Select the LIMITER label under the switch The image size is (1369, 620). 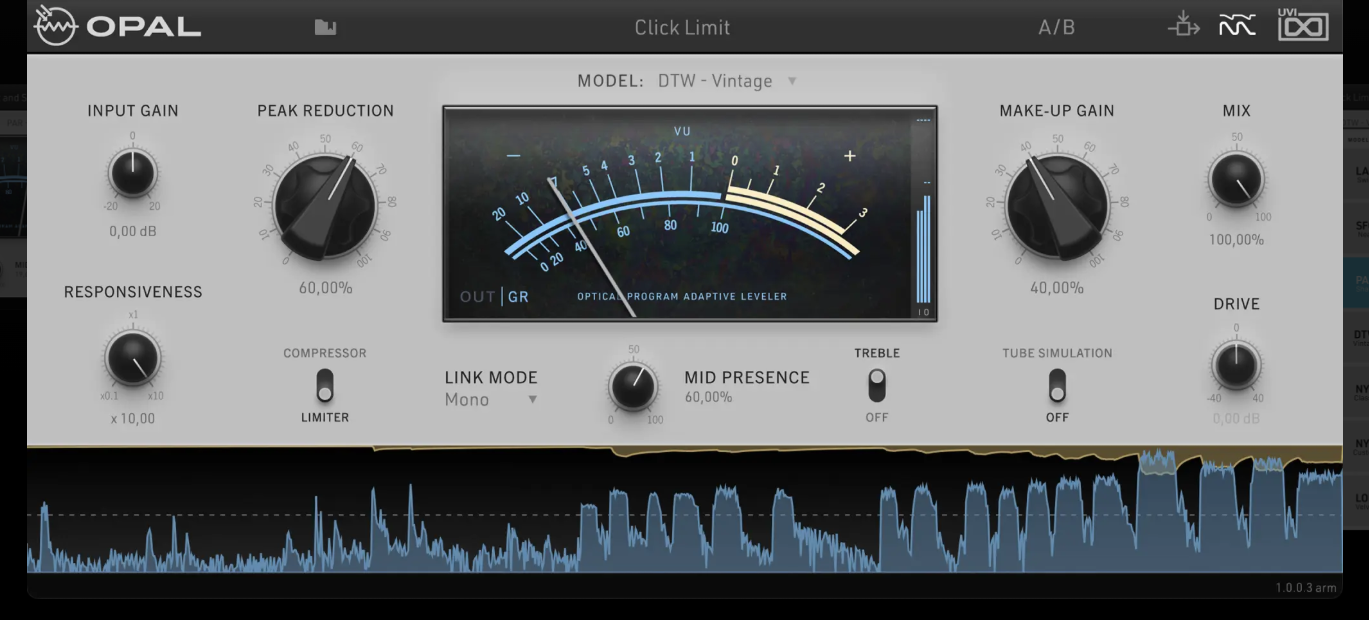[x=325, y=417]
